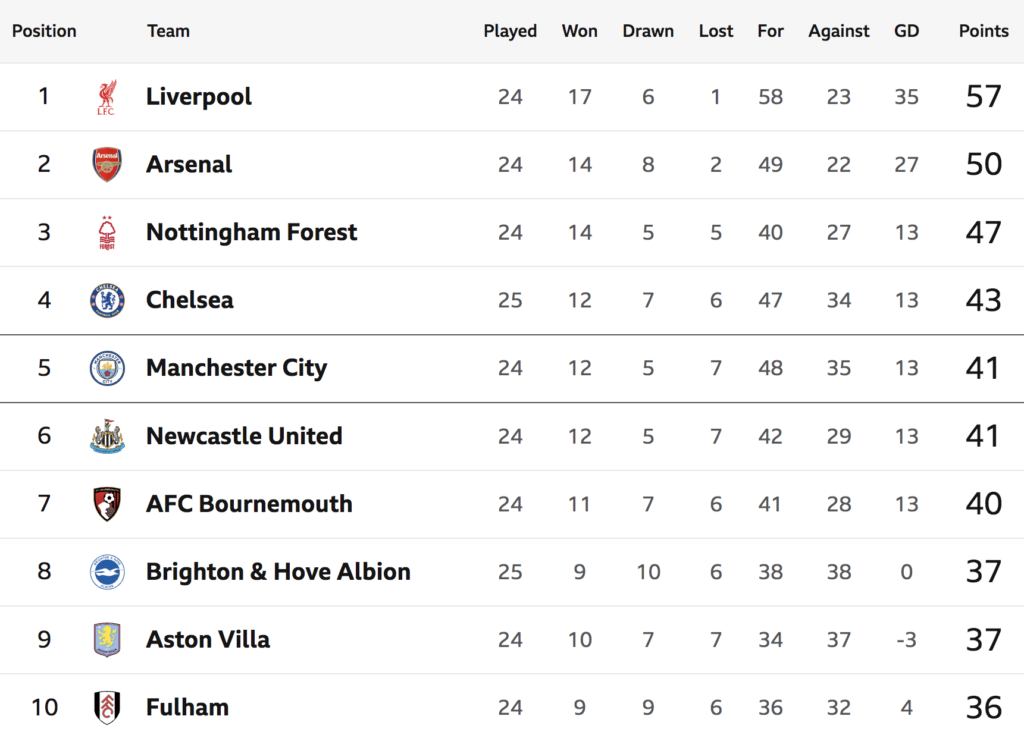
Task: Select the Manchester City team name
Action: (x=236, y=368)
